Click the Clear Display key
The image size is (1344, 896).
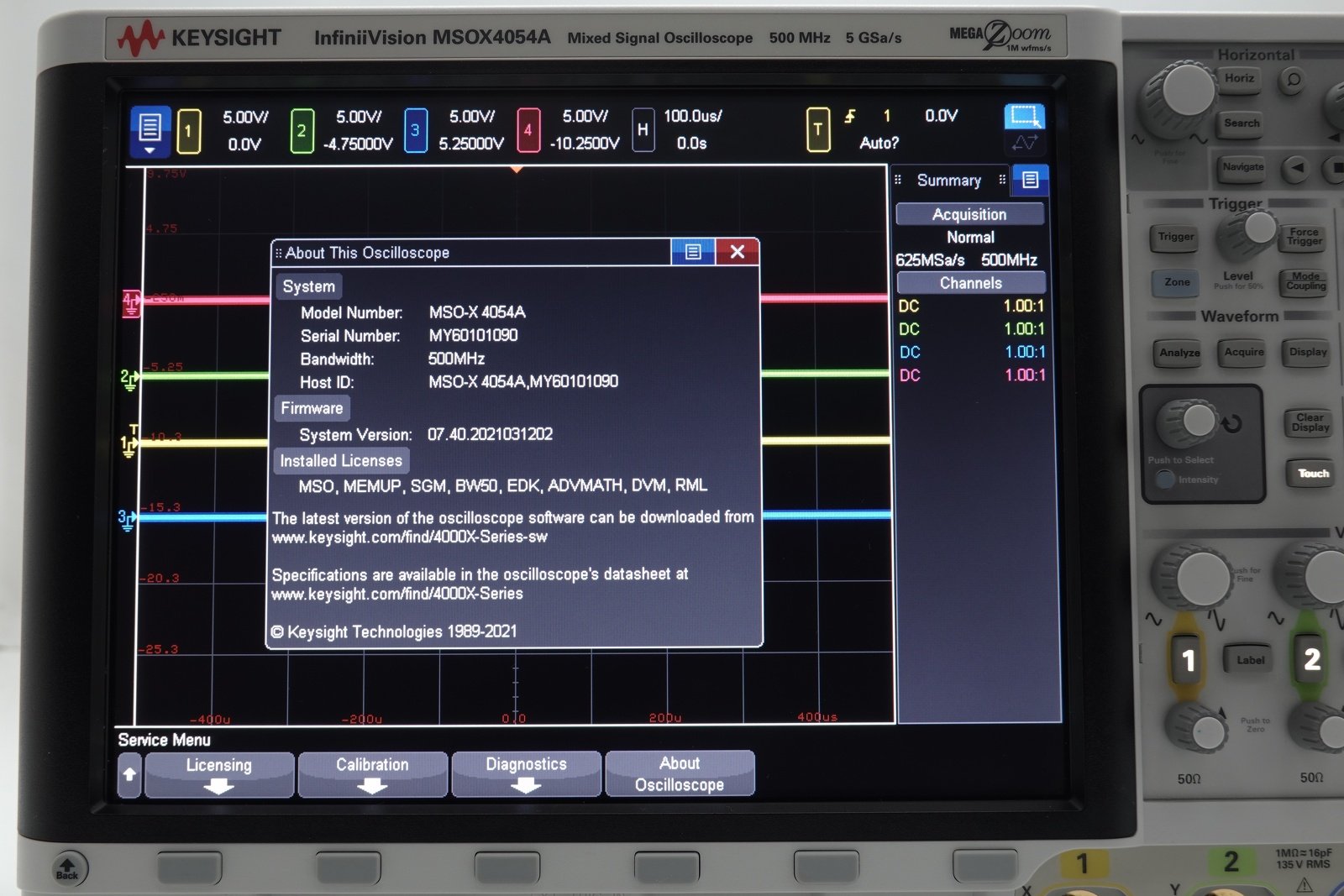[1310, 422]
